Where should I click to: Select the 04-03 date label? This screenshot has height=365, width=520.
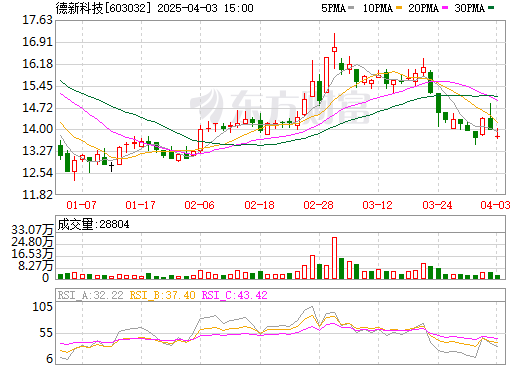click(495, 205)
